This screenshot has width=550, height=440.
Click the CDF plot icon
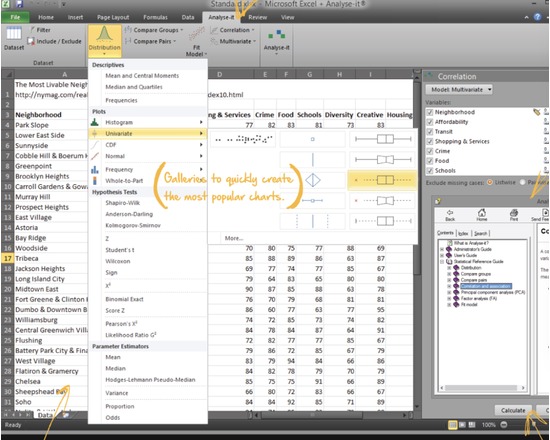click(x=95, y=145)
